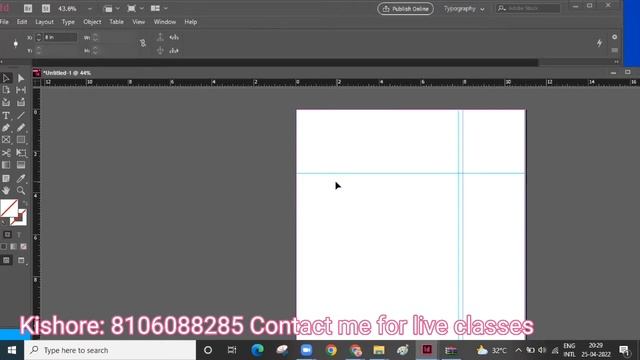Select the Content Collector tool
Image resolution: width=640 pixels, height=360 pixels.
coord(6,102)
